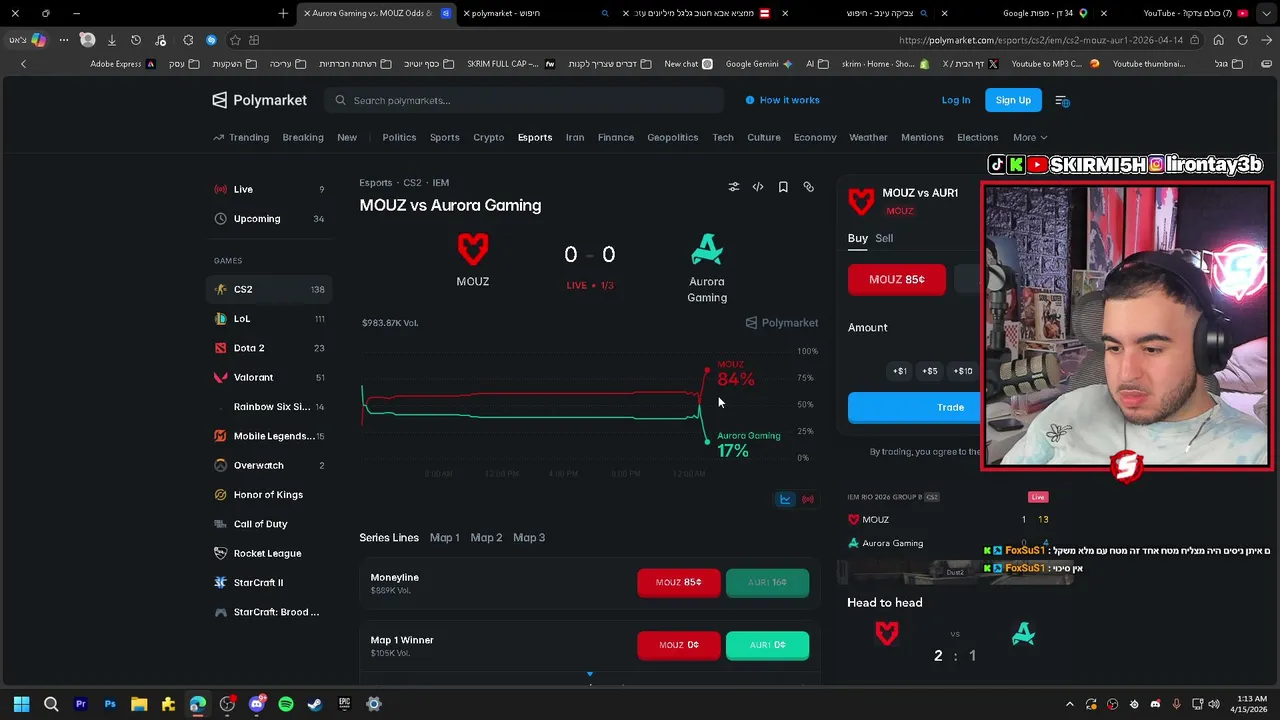Select the StarCraft II game filter
Image resolution: width=1280 pixels, height=720 pixels.
(x=269, y=582)
